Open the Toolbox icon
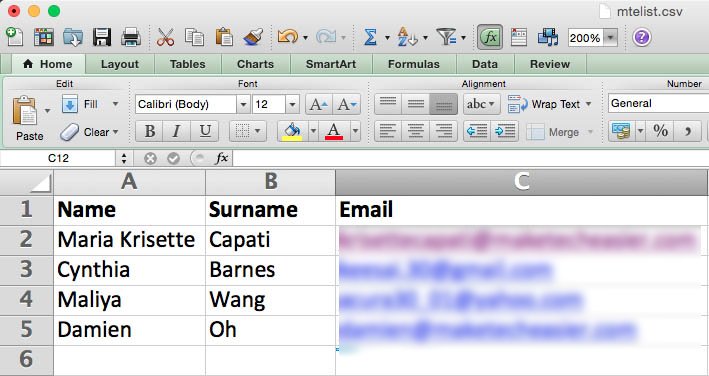709x376 pixels. (519, 37)
